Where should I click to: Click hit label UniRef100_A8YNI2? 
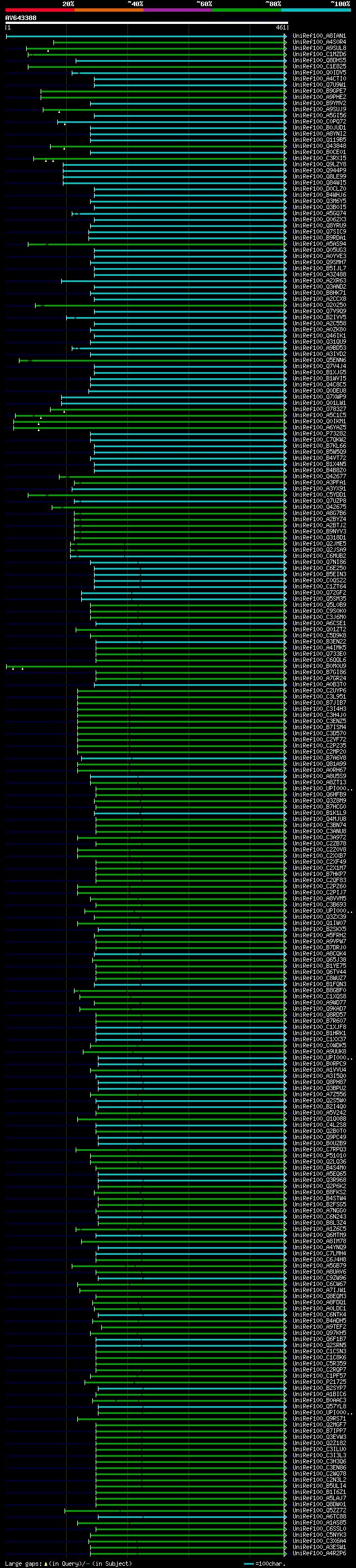[x=319, y=134]
